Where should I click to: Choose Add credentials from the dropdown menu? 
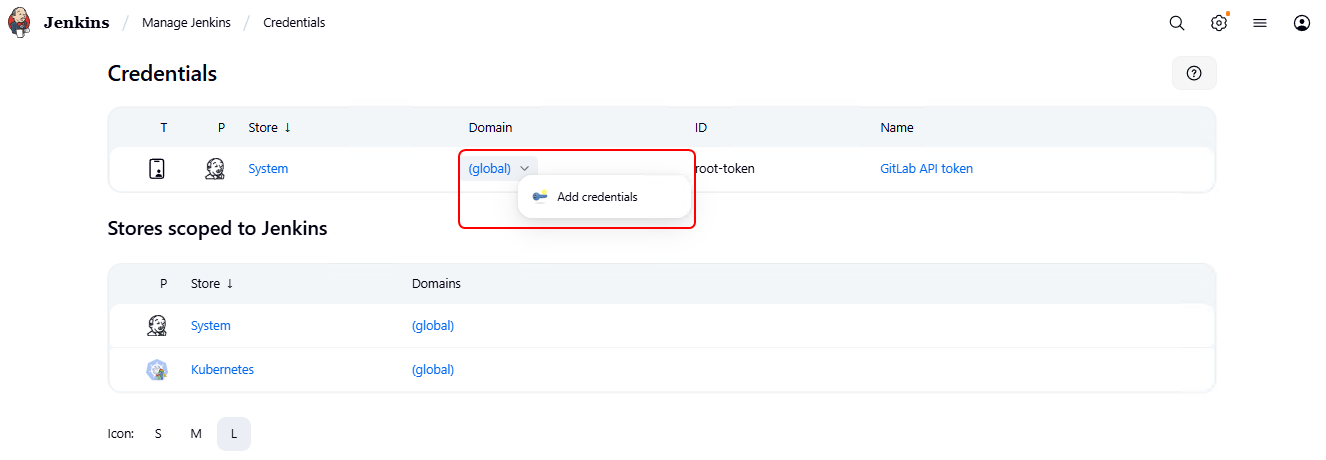(x=597, y=197)
